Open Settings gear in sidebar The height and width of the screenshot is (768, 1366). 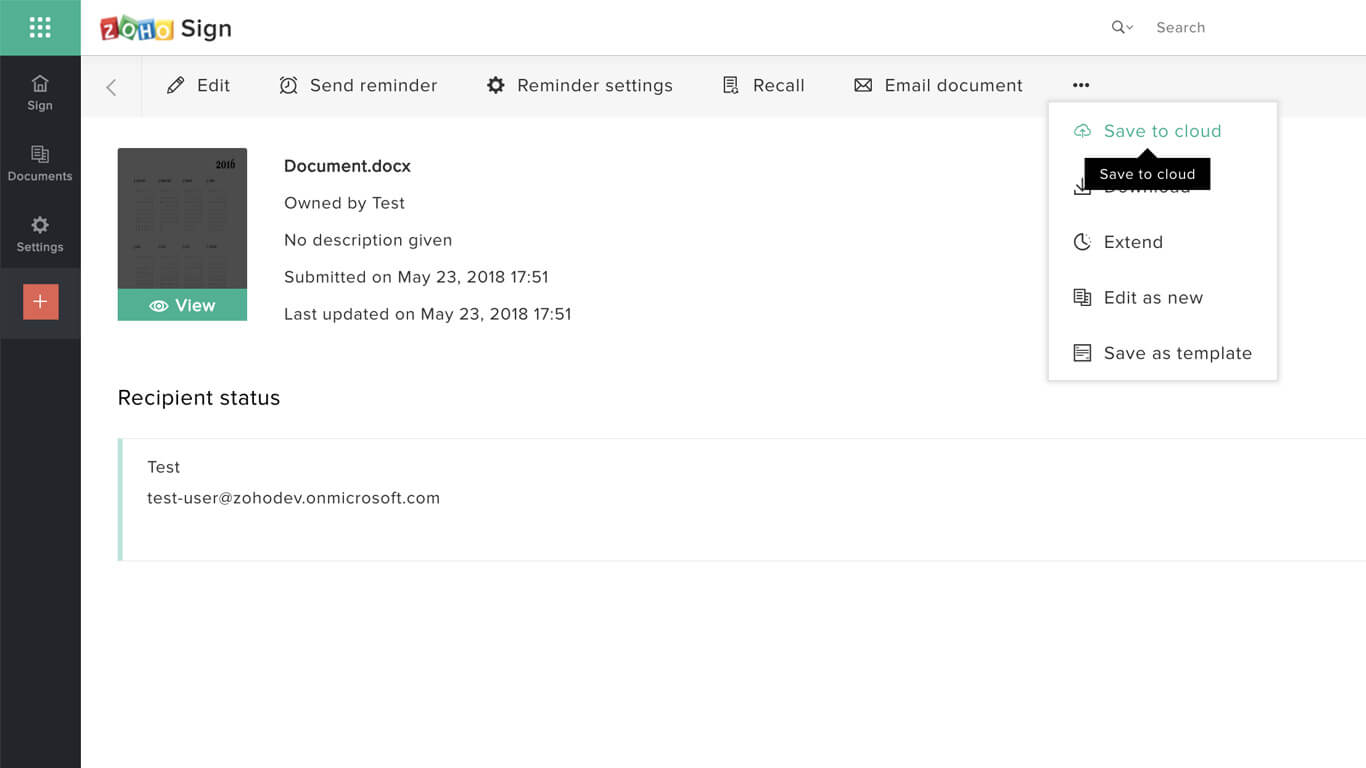pyautogui.click(x=40, y=234)
